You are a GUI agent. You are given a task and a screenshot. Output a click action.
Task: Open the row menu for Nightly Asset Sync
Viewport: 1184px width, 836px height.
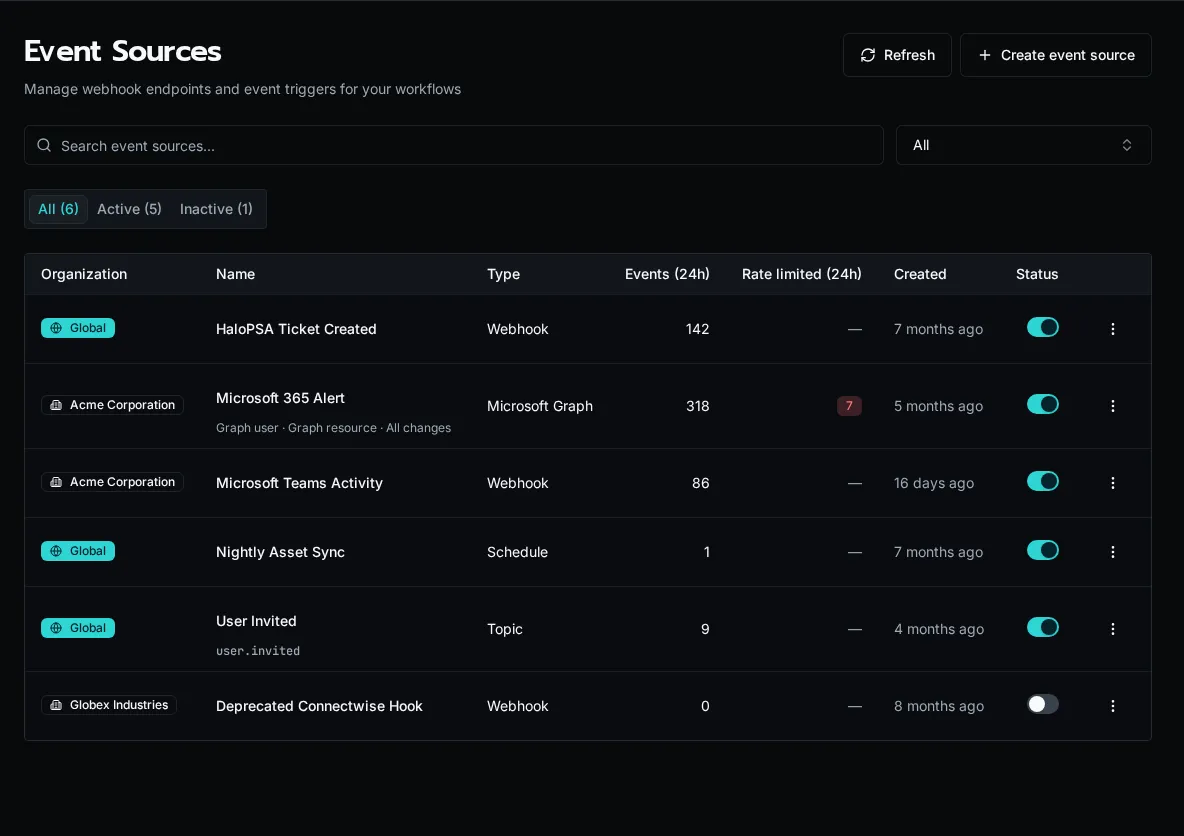(x=1112, y=552)
